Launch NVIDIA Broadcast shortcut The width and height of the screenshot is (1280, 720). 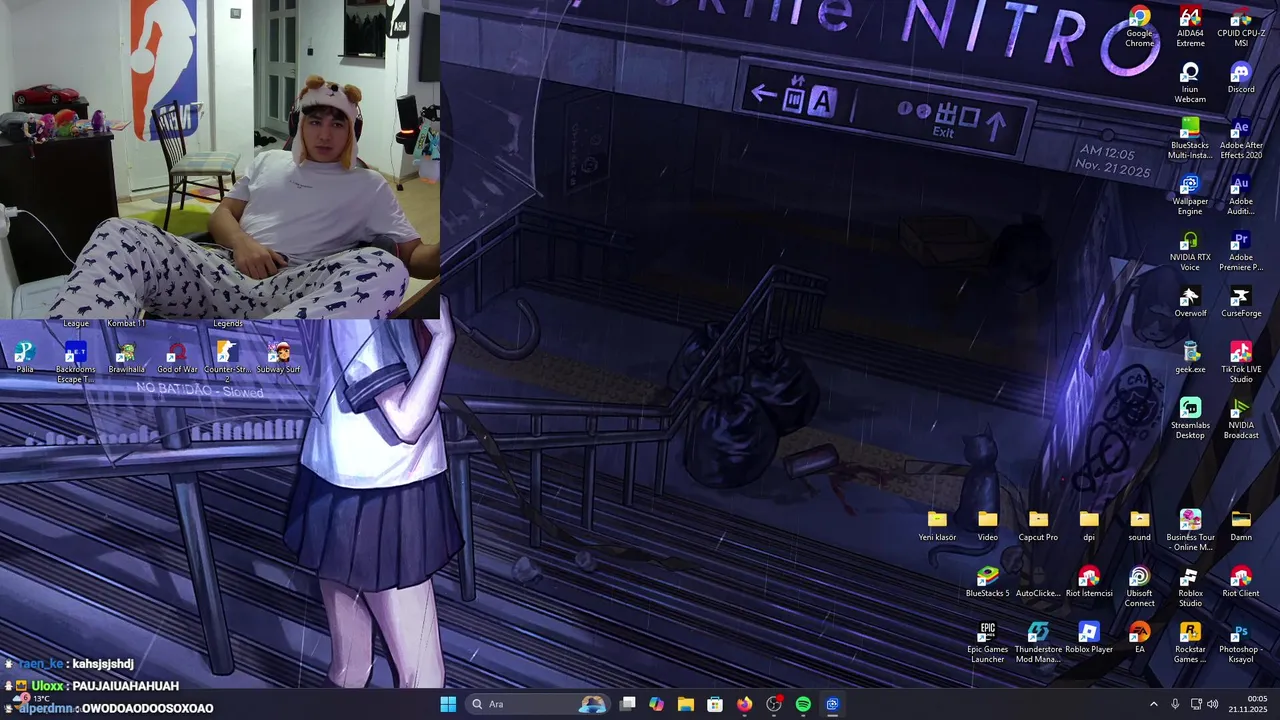point(1241,419)
